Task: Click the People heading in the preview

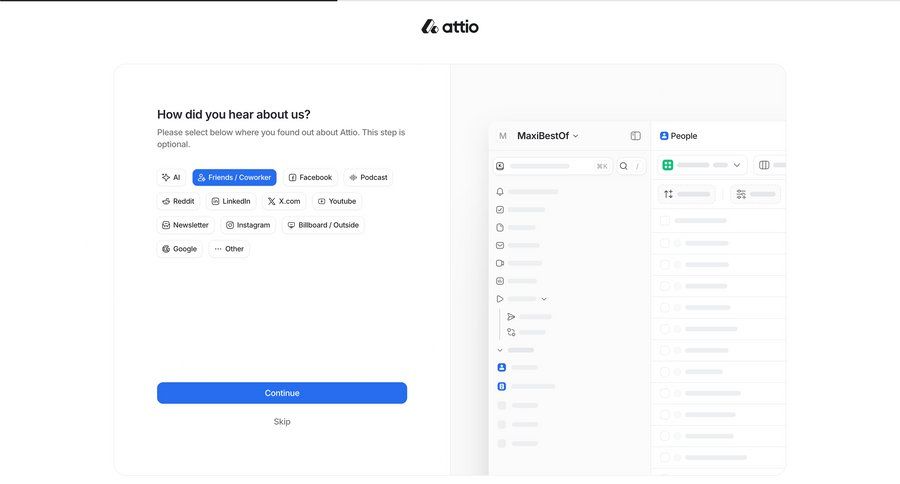Action: click(678, 136)
